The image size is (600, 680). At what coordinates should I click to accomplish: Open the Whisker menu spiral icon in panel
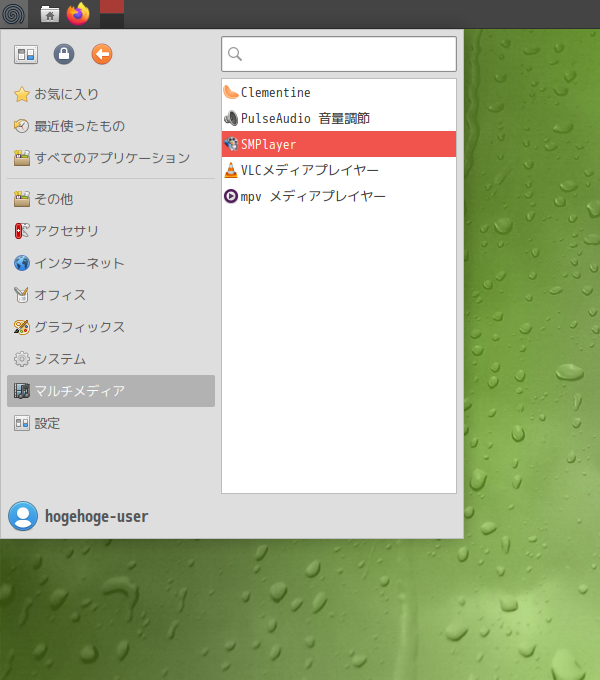pos(13,14)
